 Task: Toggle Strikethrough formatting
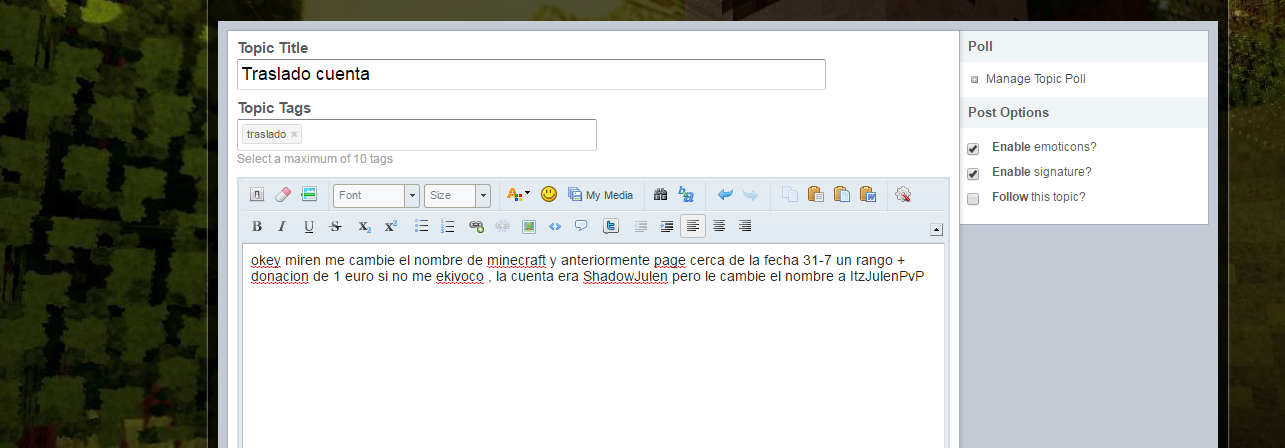click(336, 226)
